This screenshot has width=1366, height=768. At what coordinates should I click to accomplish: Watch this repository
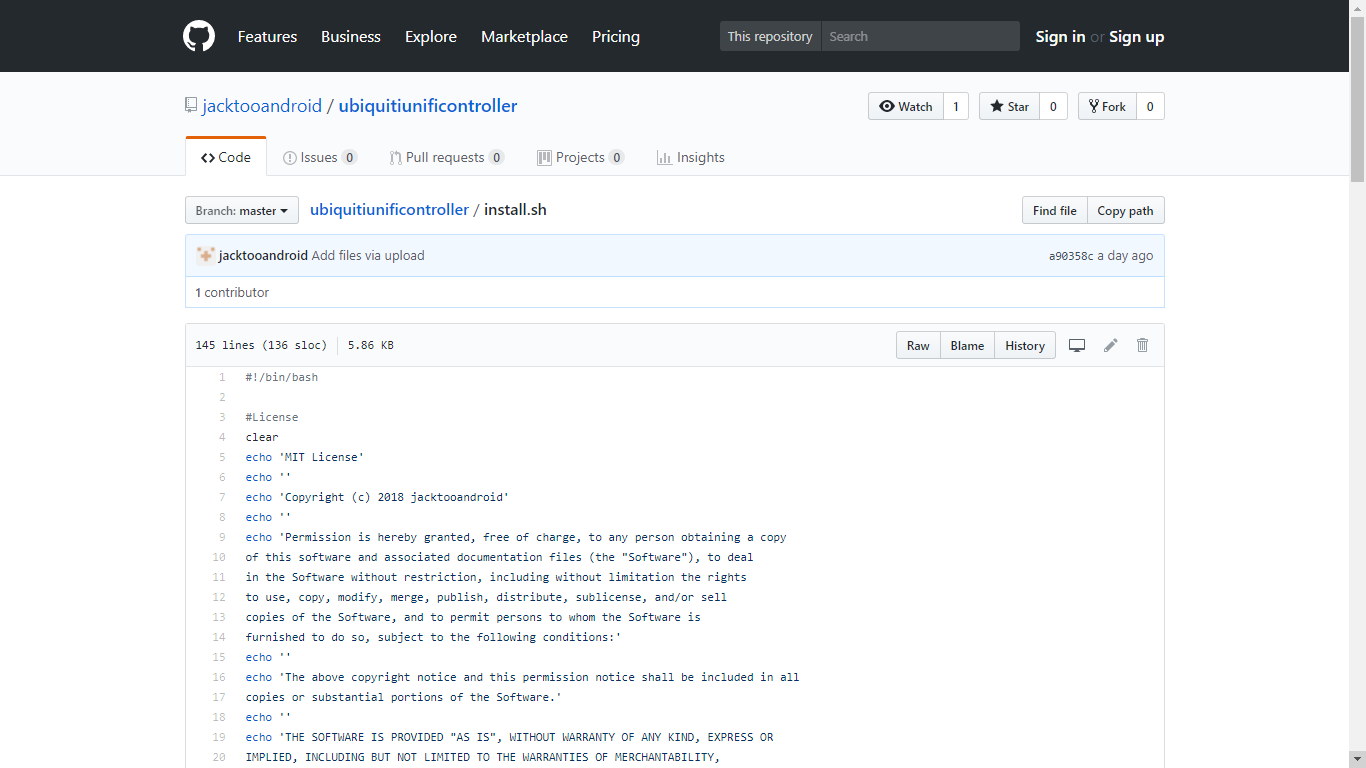905,107
